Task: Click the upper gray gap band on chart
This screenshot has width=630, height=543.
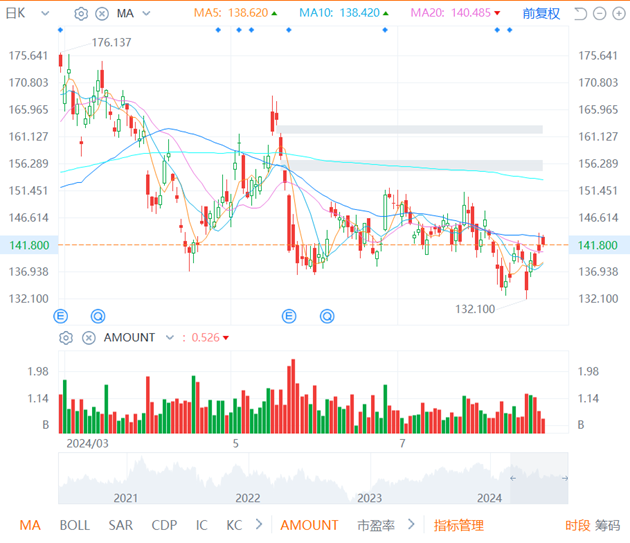Action: pos(410,129)
